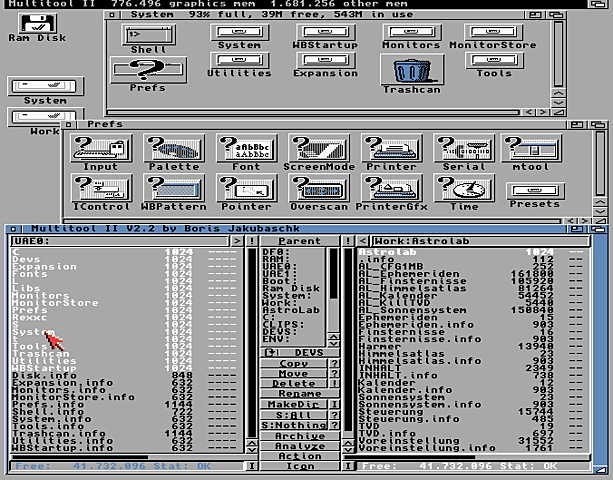Click the Icon button

click(299, 466)
